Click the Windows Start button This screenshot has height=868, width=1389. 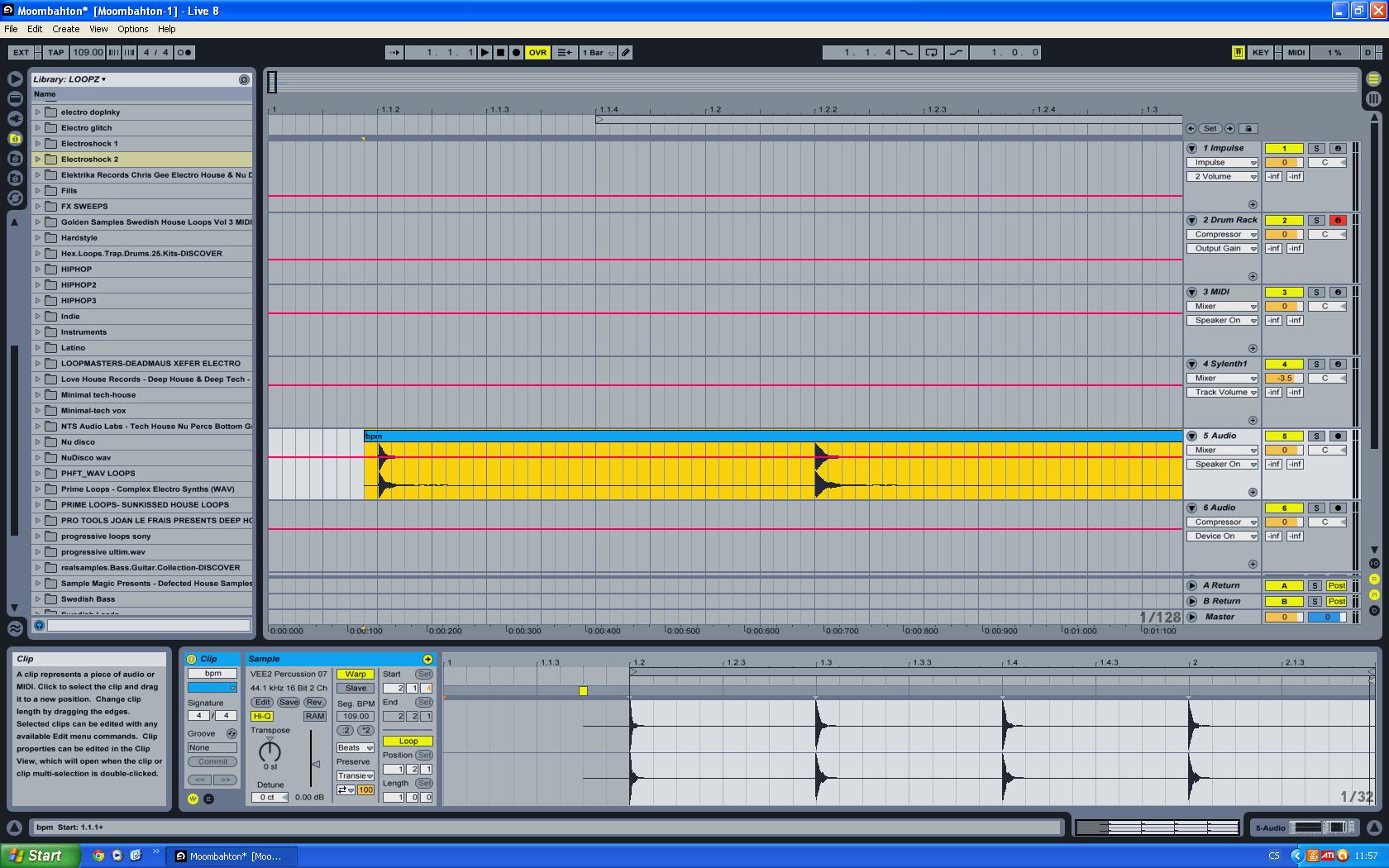click(40, 856)
